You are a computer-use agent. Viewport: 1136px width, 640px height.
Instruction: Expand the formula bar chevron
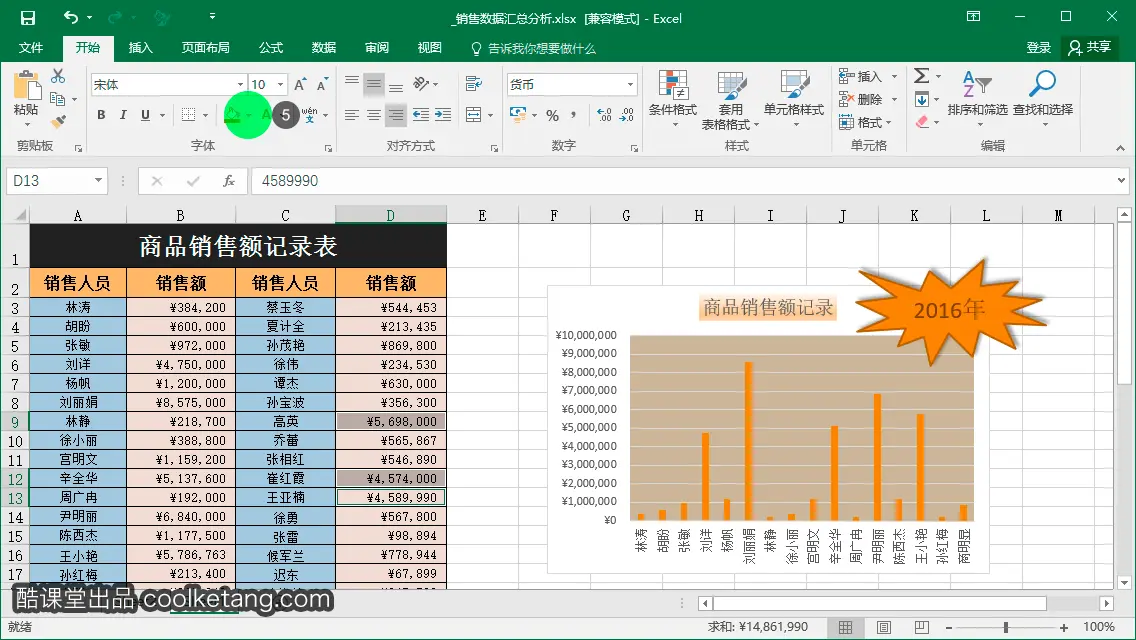[1122, 180]
